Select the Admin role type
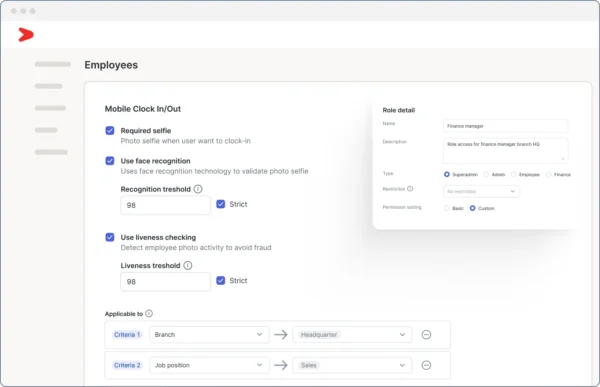 (x=486, y=174)
